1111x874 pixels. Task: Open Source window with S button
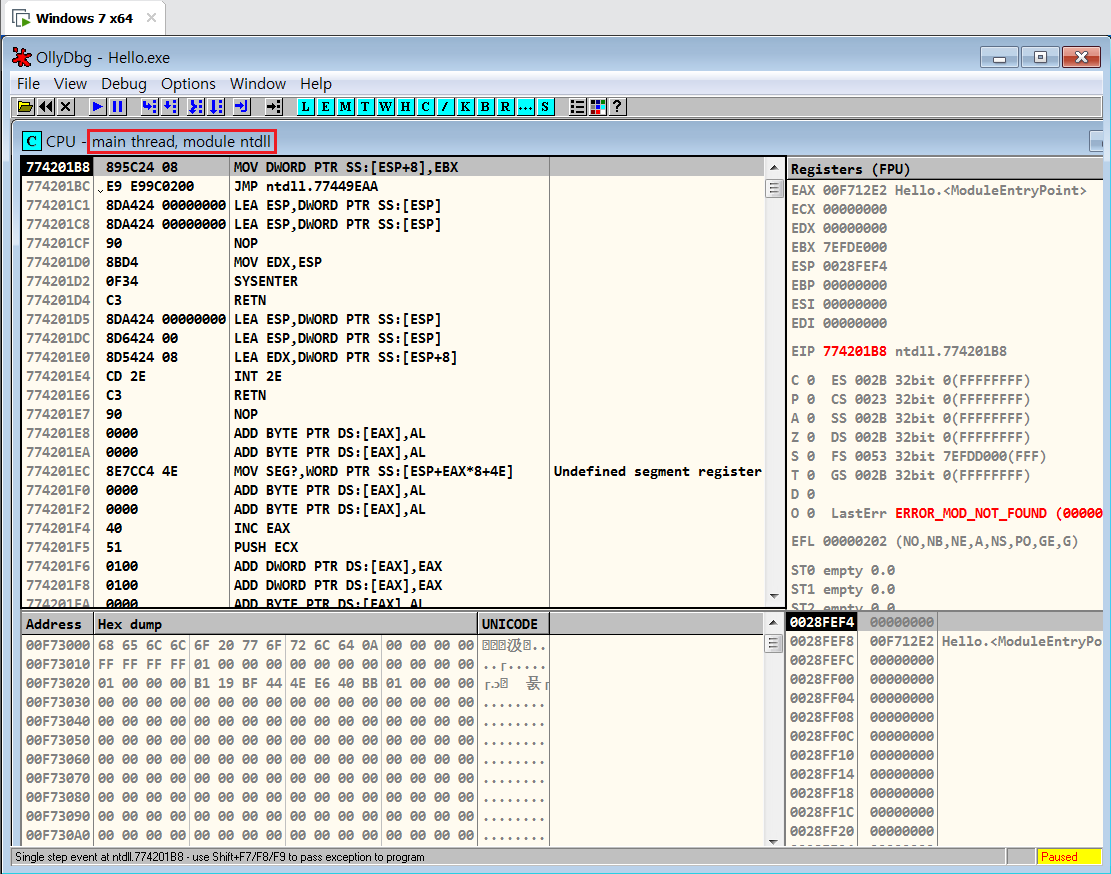pos(545,107)
